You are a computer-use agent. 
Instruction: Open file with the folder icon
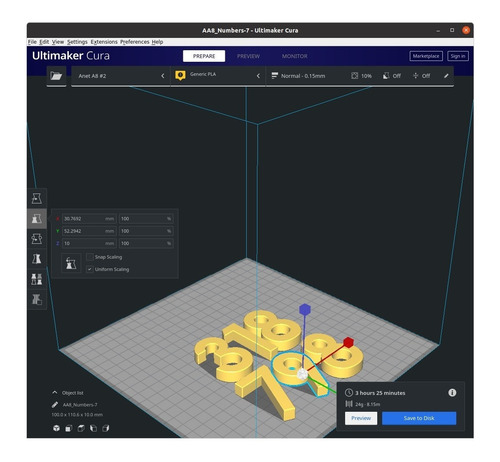[56, 76]
